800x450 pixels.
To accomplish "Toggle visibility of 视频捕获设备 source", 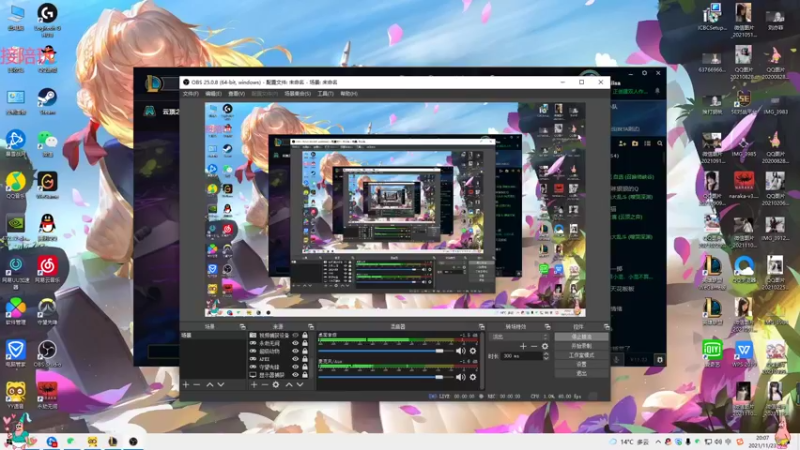I will tap(295, 336).
